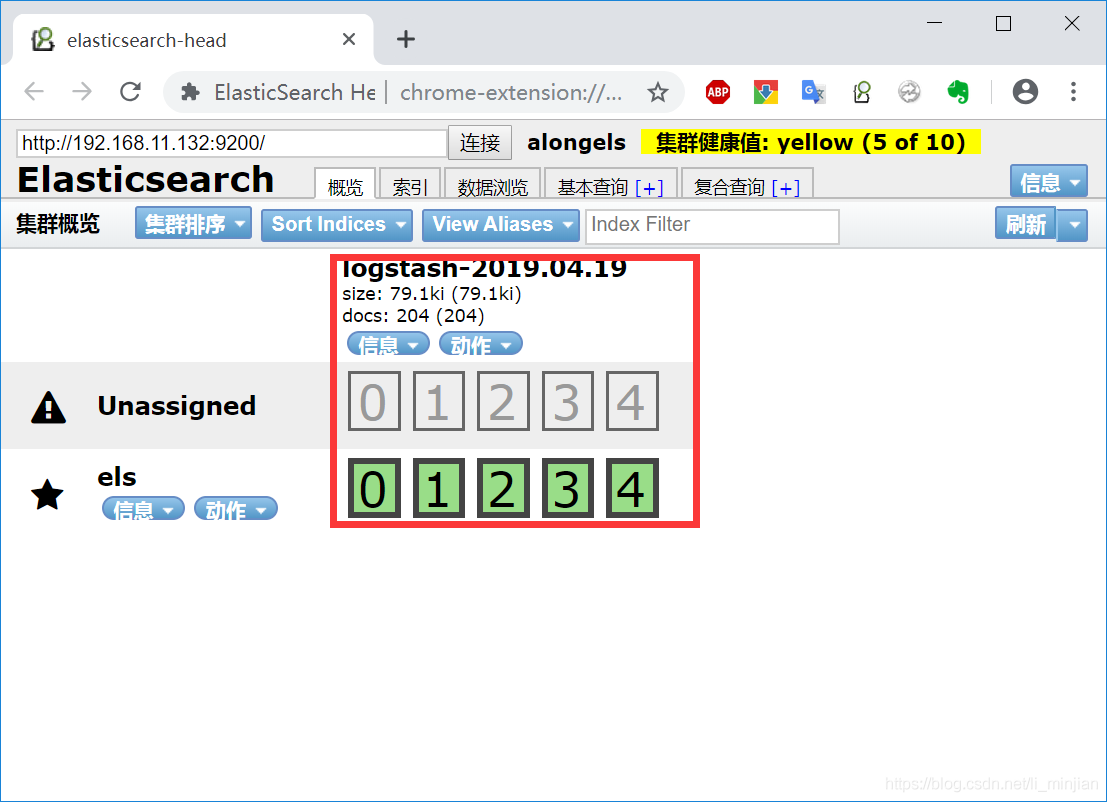Click the extension puzzle icon in address bar
The height and width of the screenshot is (802, 1107).
pyautogui.click(x=190, y=92)
